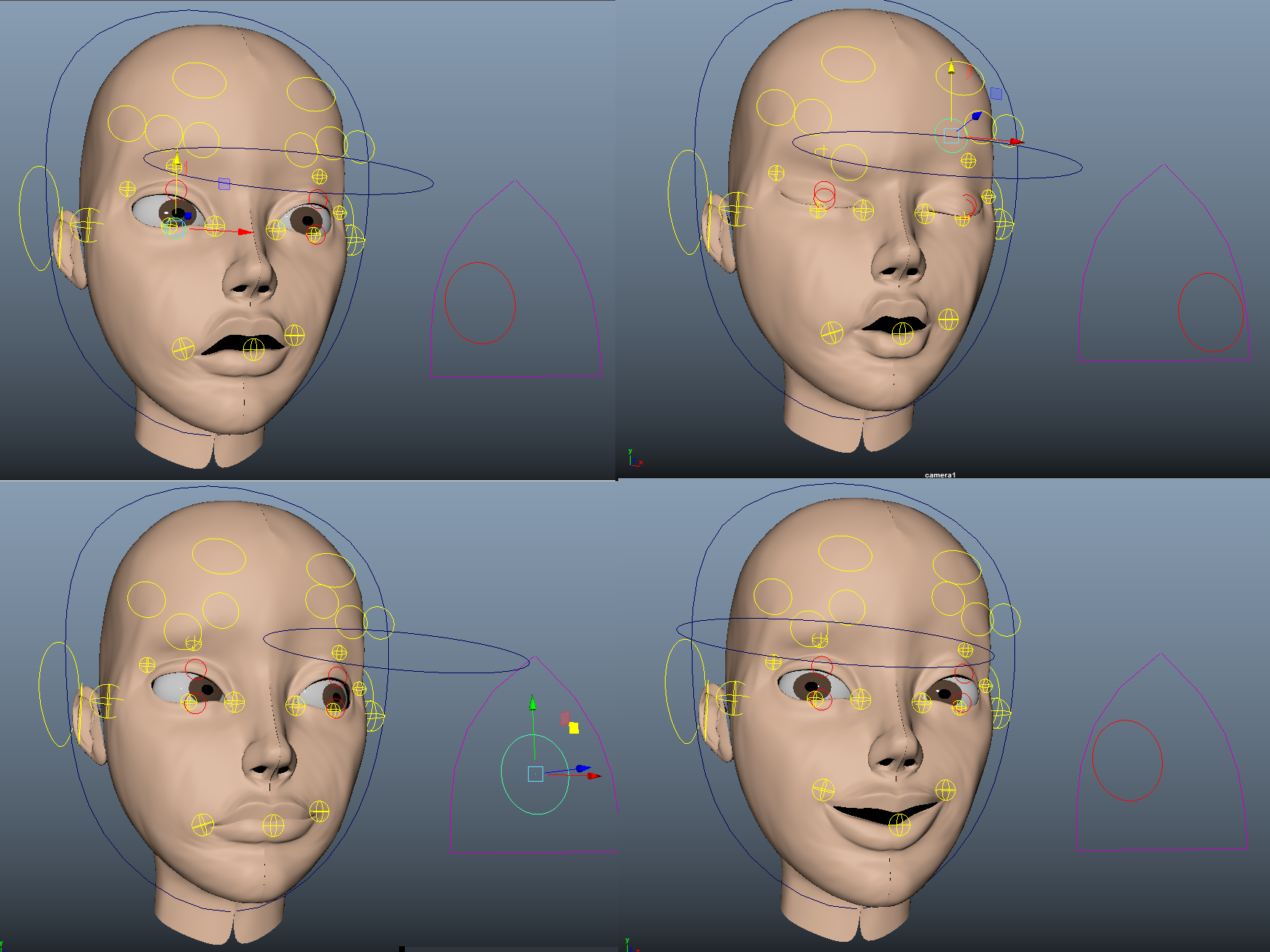Click the XYZ axis indicator in top-right viewport corner
This screenshot has height=952, width=1270.
click(x=634, y=459)
